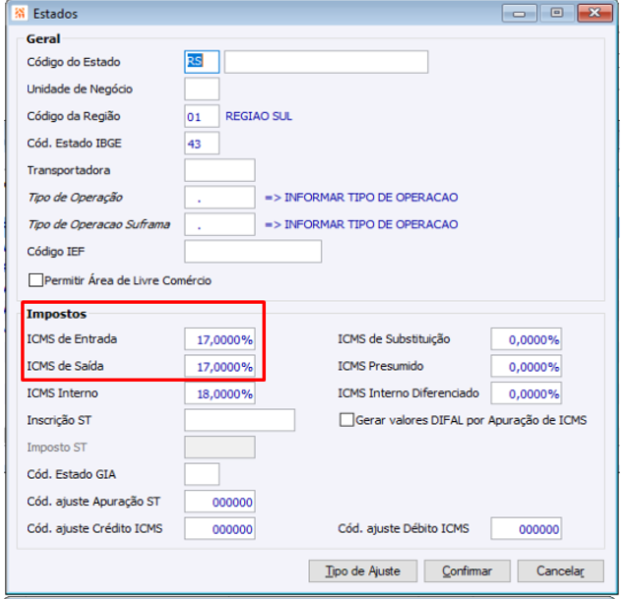
Task: Click the Código IEF input field
Action: 253,251
